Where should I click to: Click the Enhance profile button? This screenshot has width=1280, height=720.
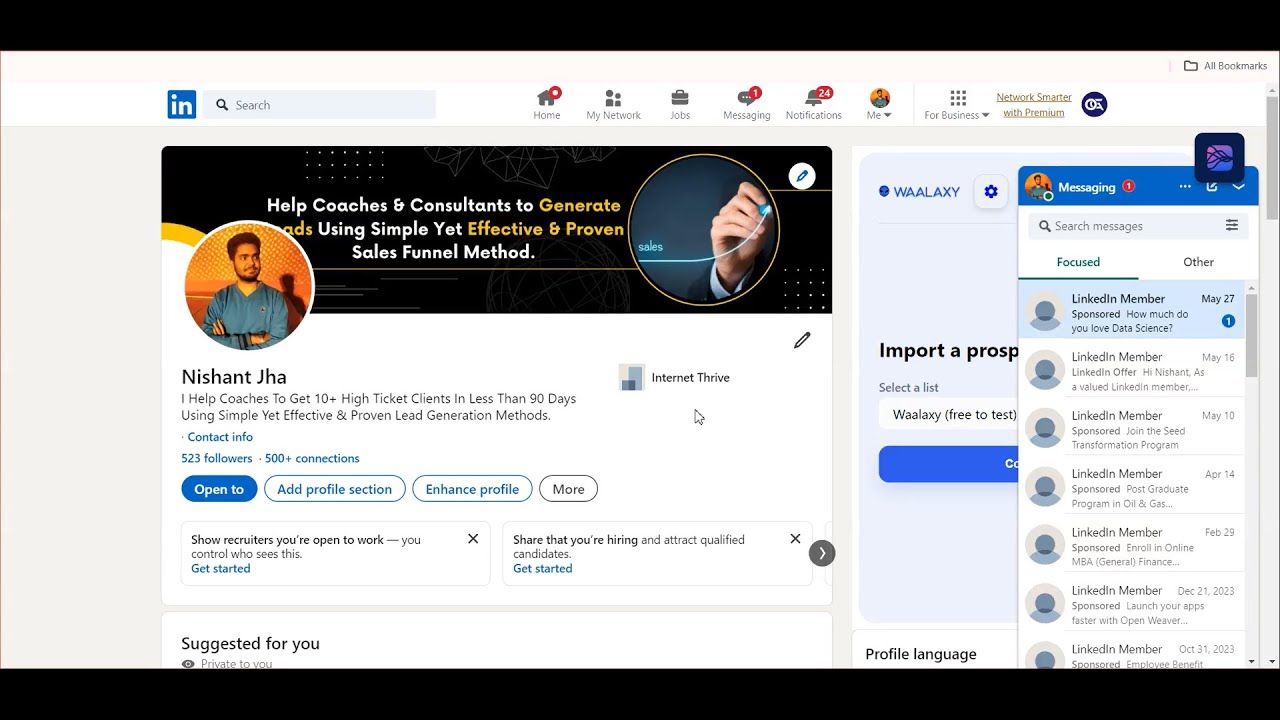click(x=472, y=489)
